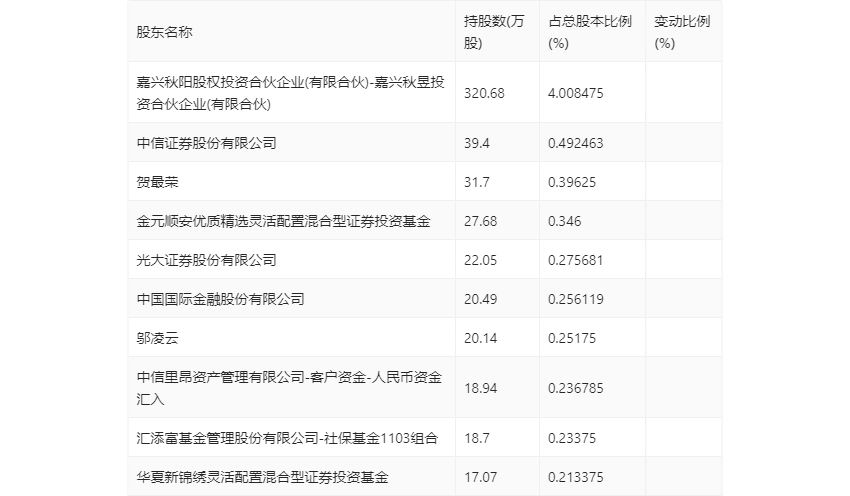Click holding value 27.68

pos(480,221)
